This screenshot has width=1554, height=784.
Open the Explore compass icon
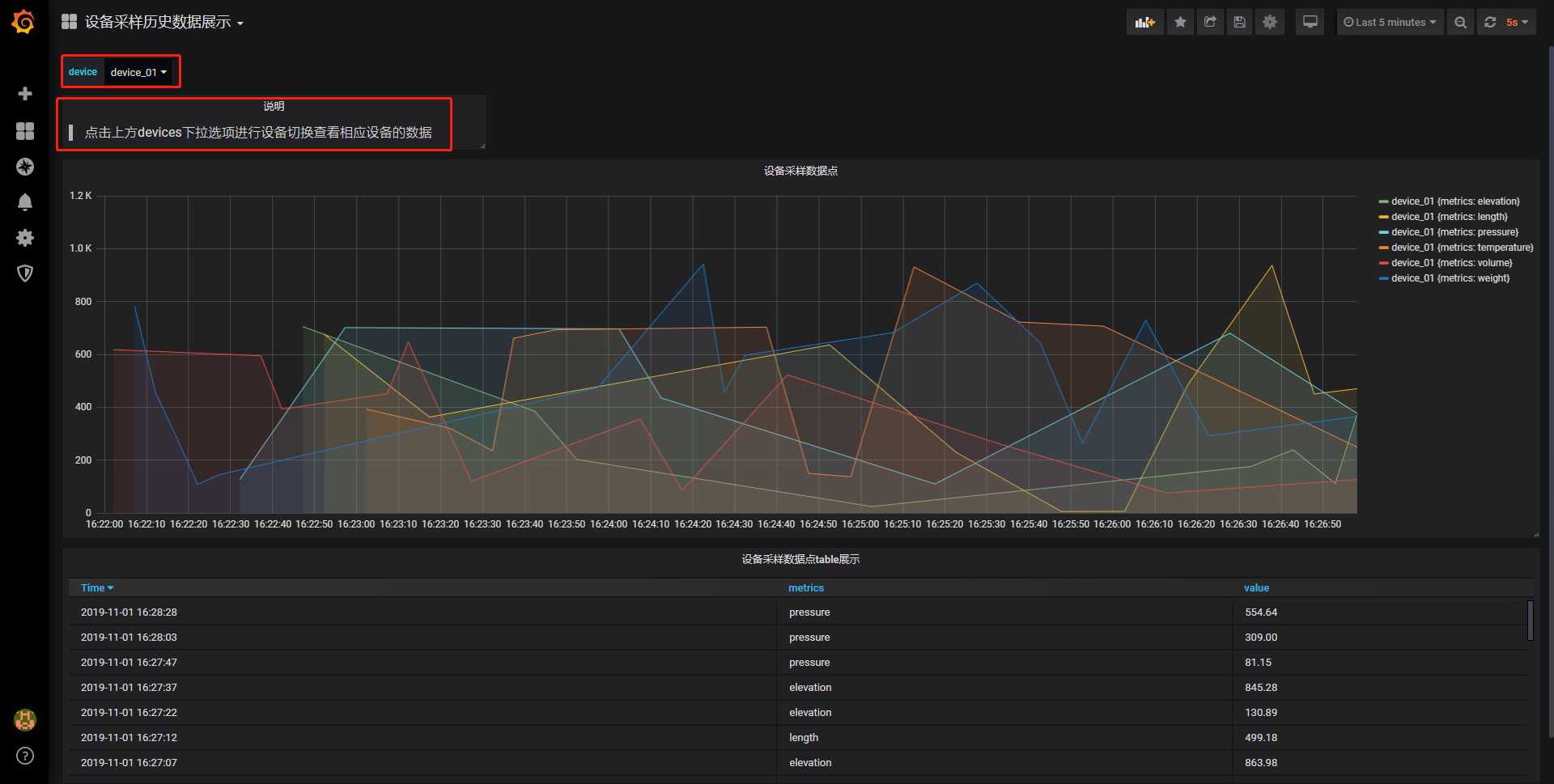[x=25, y=167]
